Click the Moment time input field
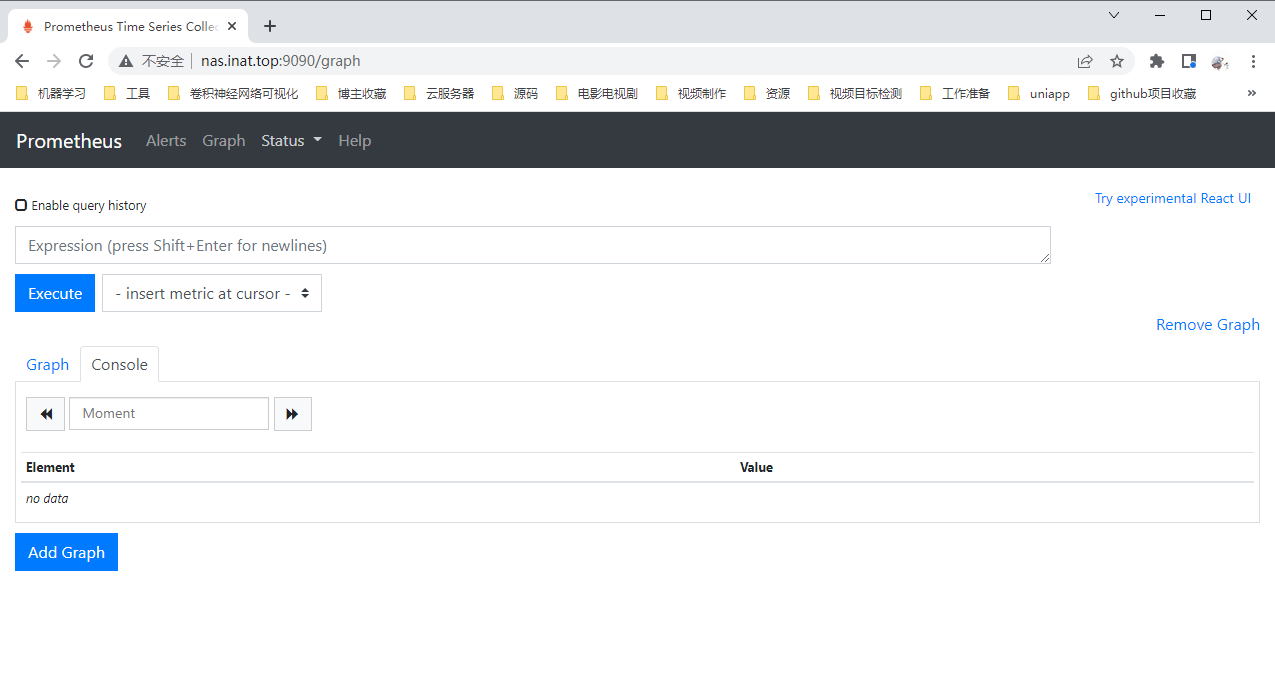 point(169,414)
